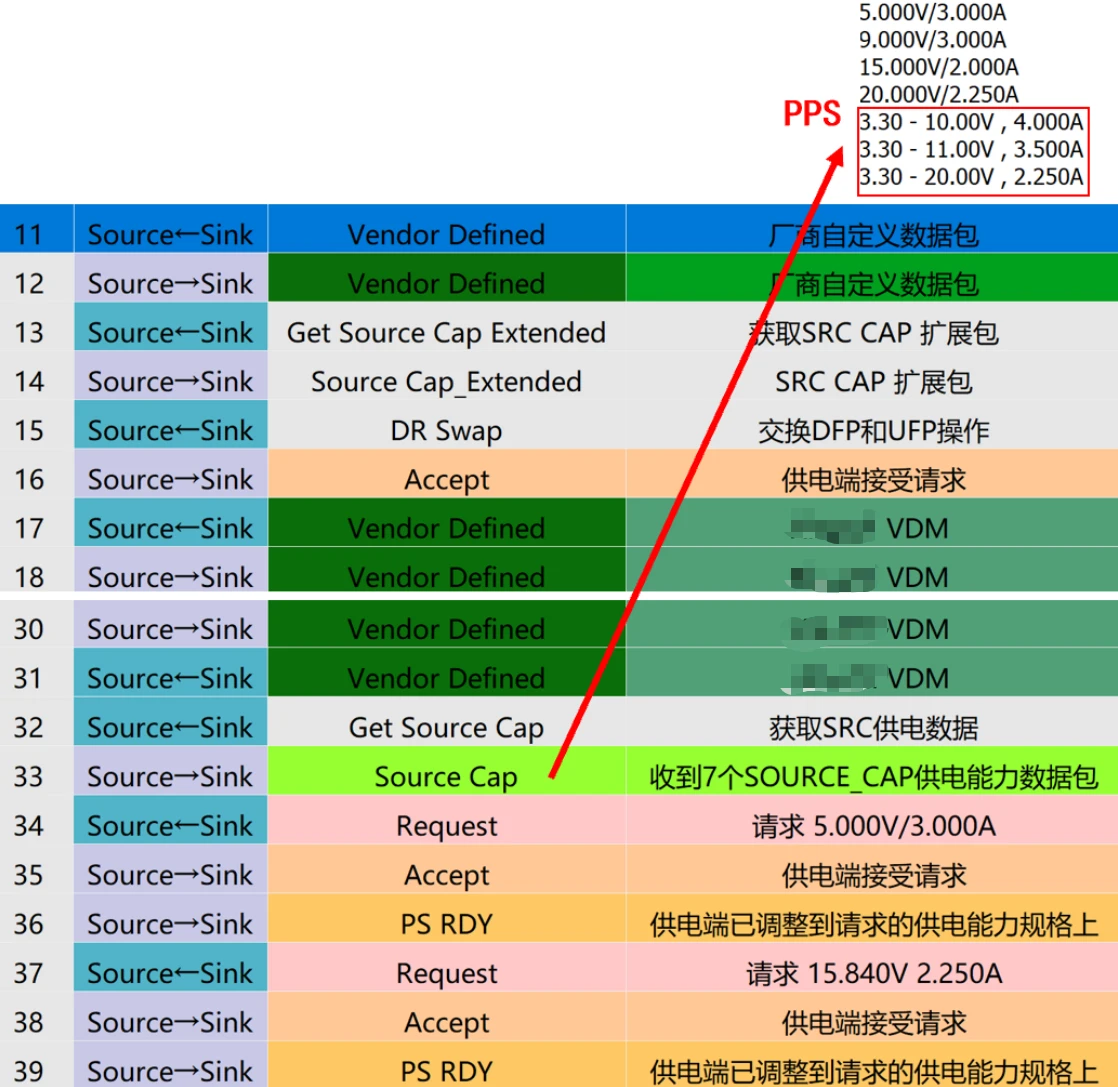This screenshot has height=1087, width=1118.
Task: Click the PS RDY cell in row 36
Action: (446, 924)
